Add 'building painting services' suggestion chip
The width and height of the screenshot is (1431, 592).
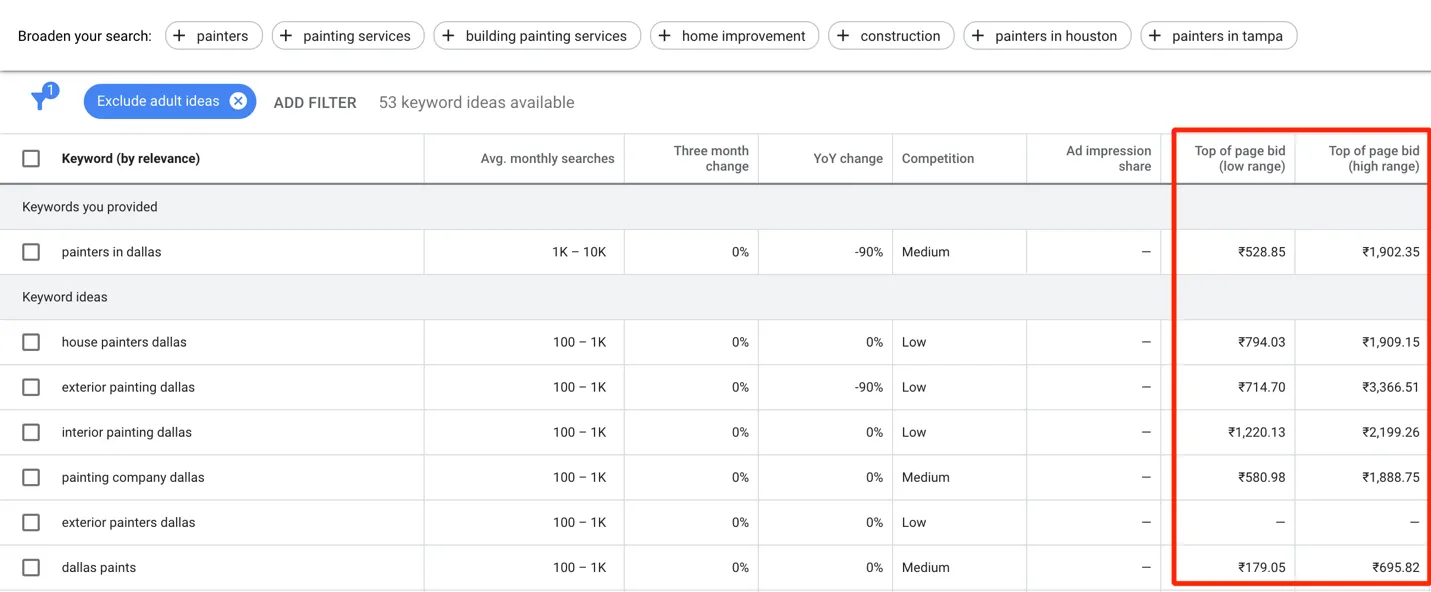coord(537,36)
